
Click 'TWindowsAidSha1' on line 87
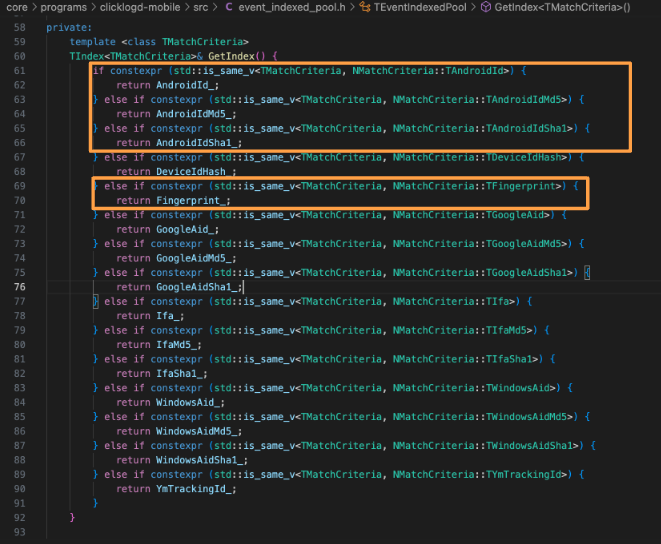(529, 446)
